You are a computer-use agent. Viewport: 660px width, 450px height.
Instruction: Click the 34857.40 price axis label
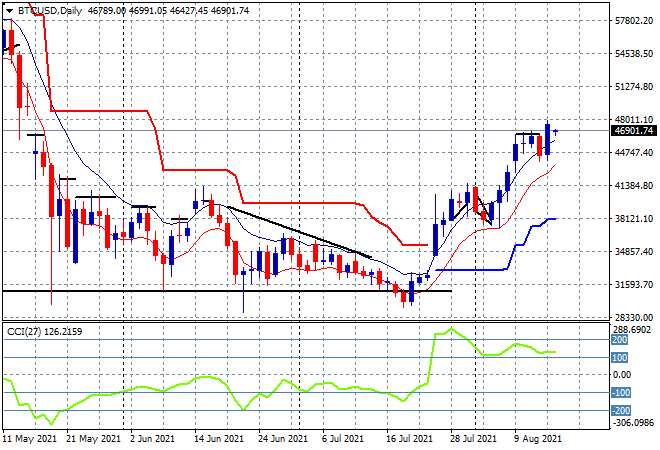633,252
